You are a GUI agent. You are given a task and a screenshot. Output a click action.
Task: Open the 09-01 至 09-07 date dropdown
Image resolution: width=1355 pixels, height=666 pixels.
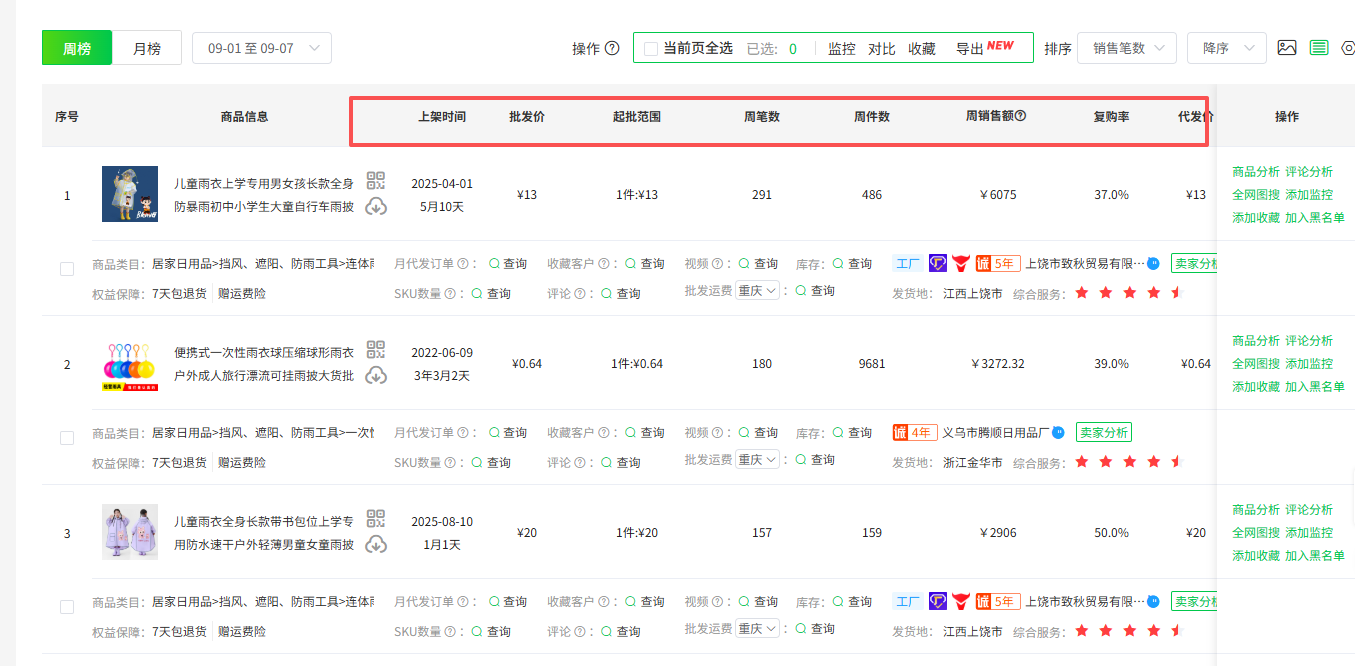262,48
